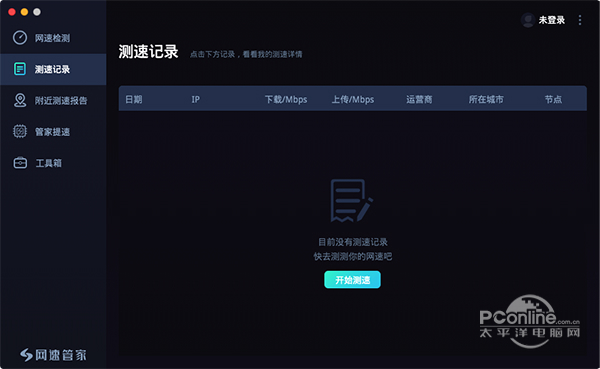Viewport: 600px width, 369px height.
Task: Click the 目前没有测速记录 message
Action: pyautogui.click(x=353, y=242)
